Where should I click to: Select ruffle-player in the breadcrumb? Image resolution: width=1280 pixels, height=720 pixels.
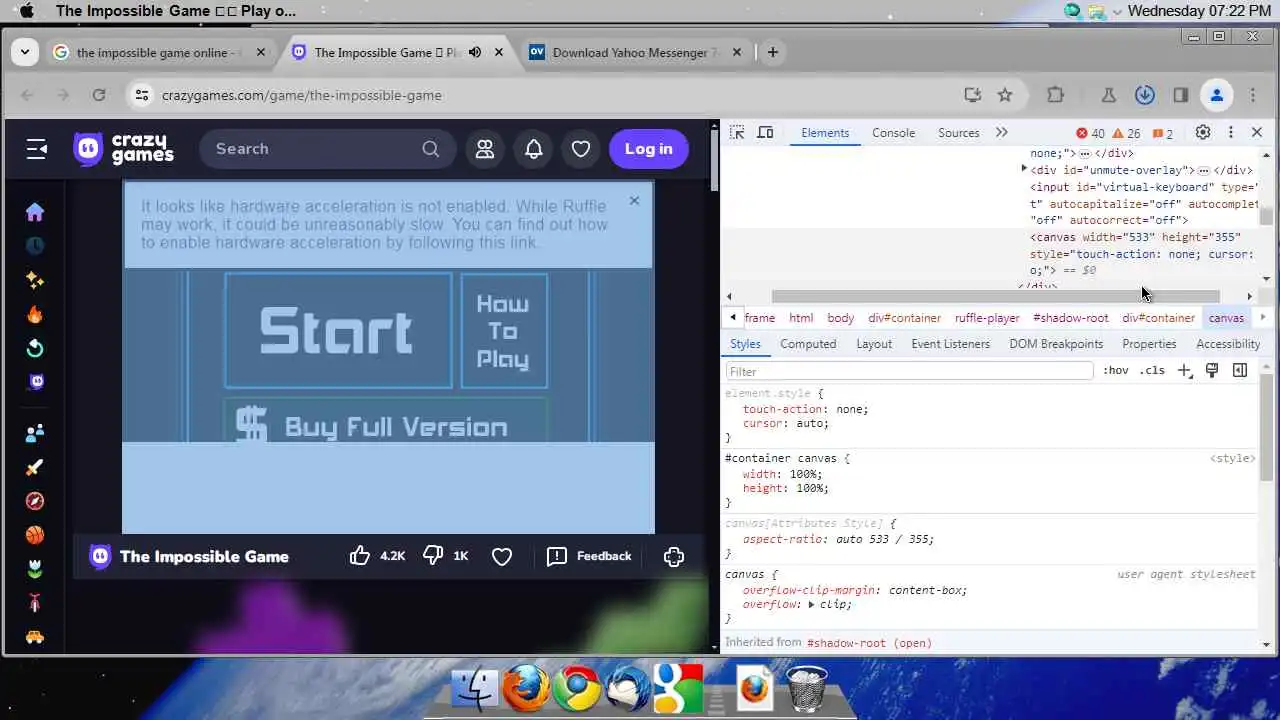987,318
